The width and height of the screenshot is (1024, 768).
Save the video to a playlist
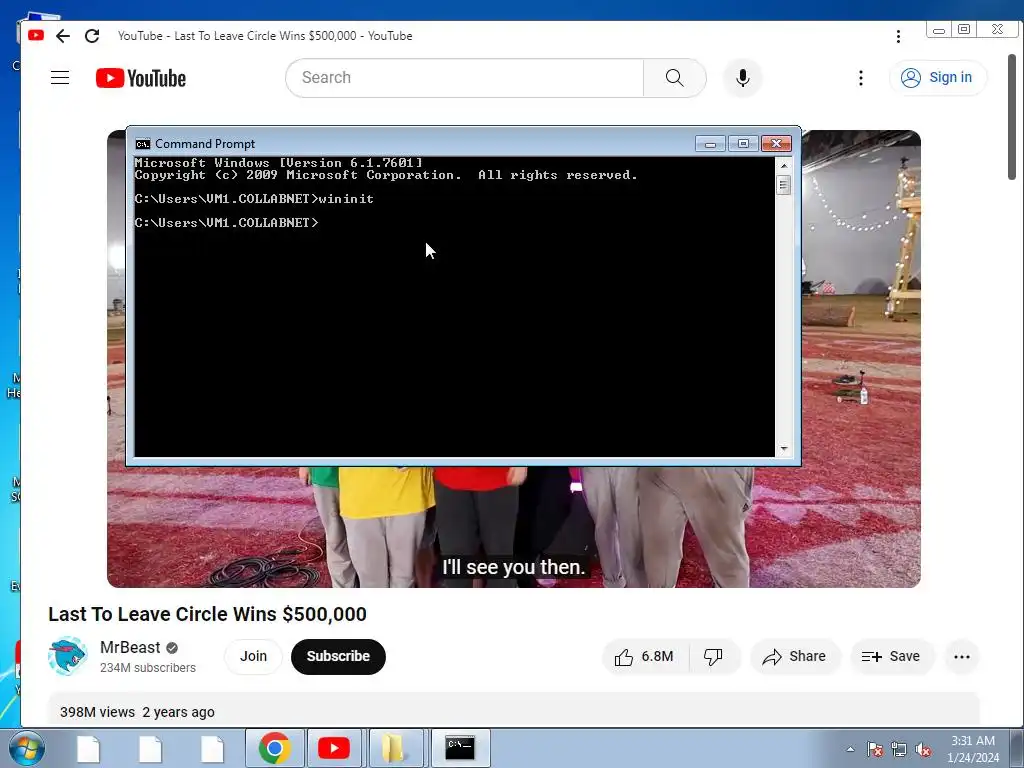click(891, 656)
